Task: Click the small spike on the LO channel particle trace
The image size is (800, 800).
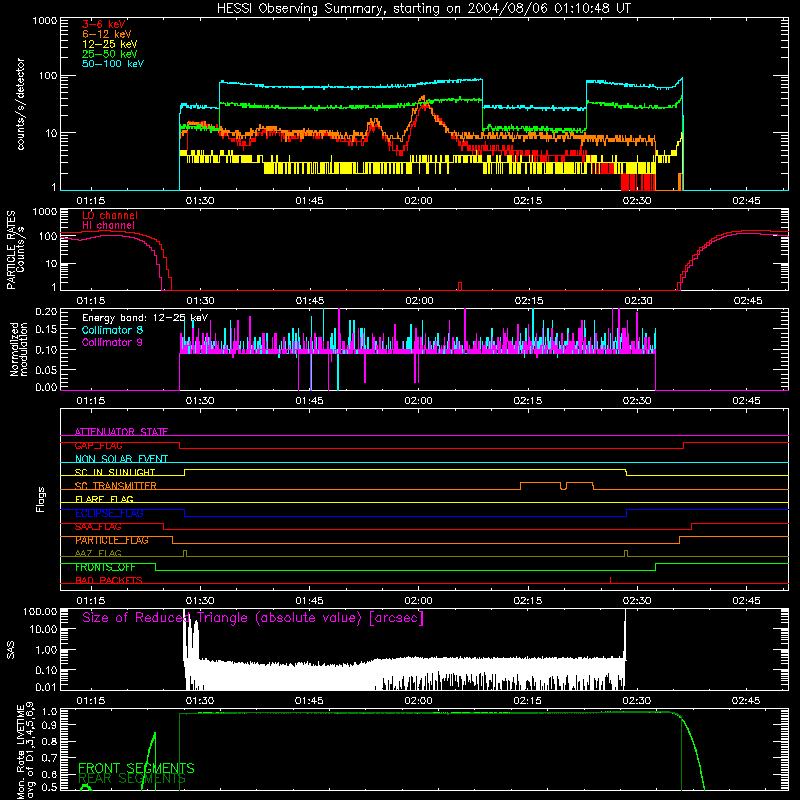Action: click(460, 286)
